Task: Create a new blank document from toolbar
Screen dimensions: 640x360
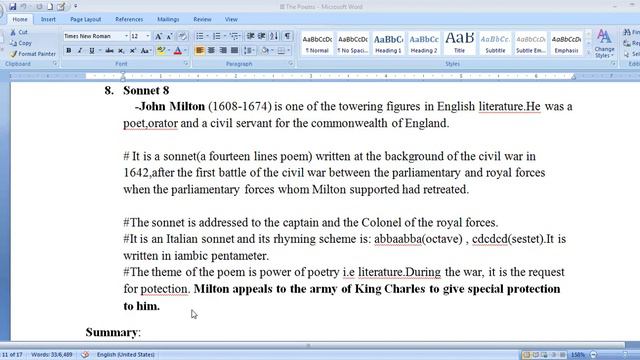Action: (x=50, y=7)
